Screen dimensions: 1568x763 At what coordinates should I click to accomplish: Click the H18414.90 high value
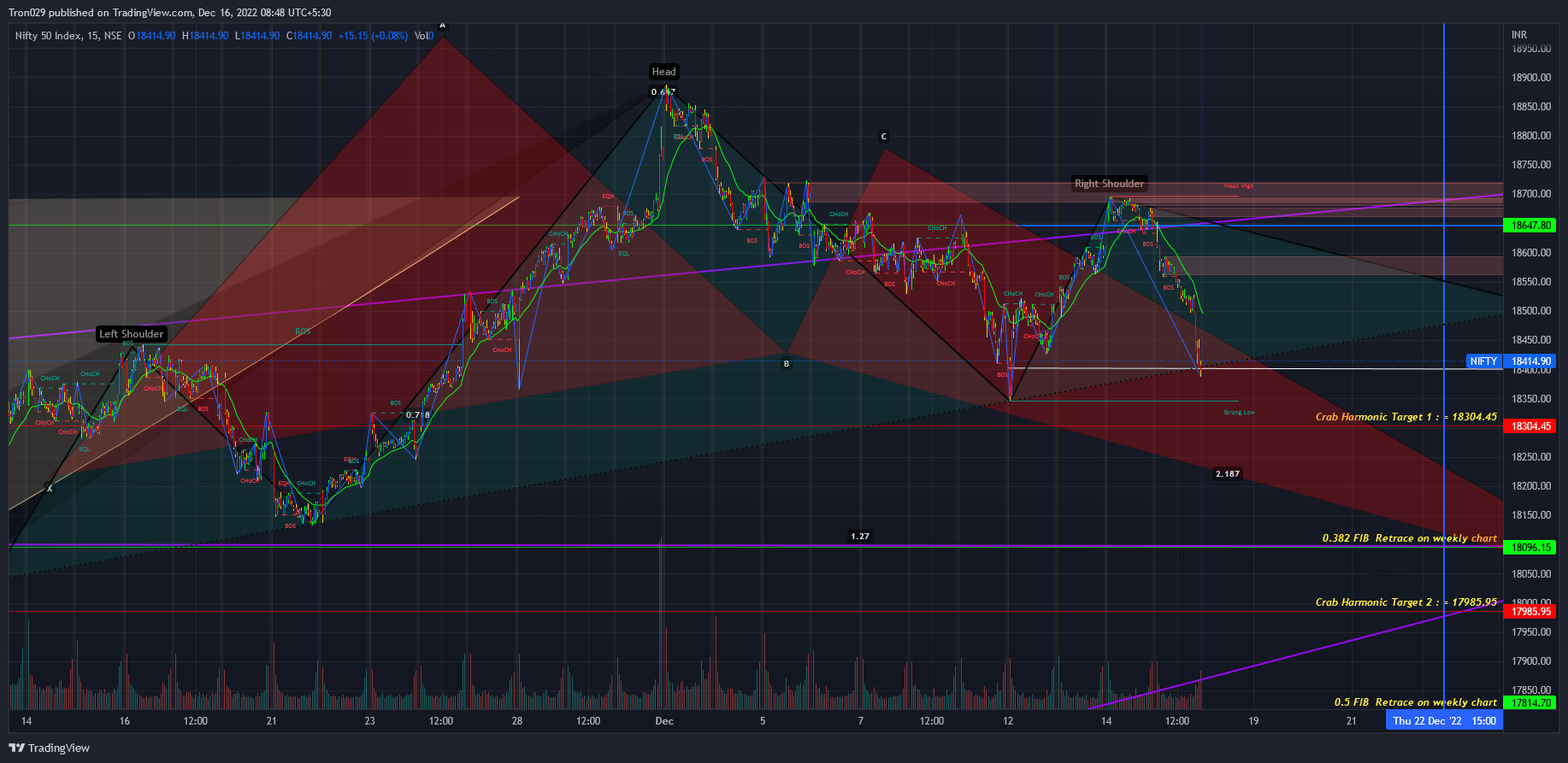[x=205, y=36]
